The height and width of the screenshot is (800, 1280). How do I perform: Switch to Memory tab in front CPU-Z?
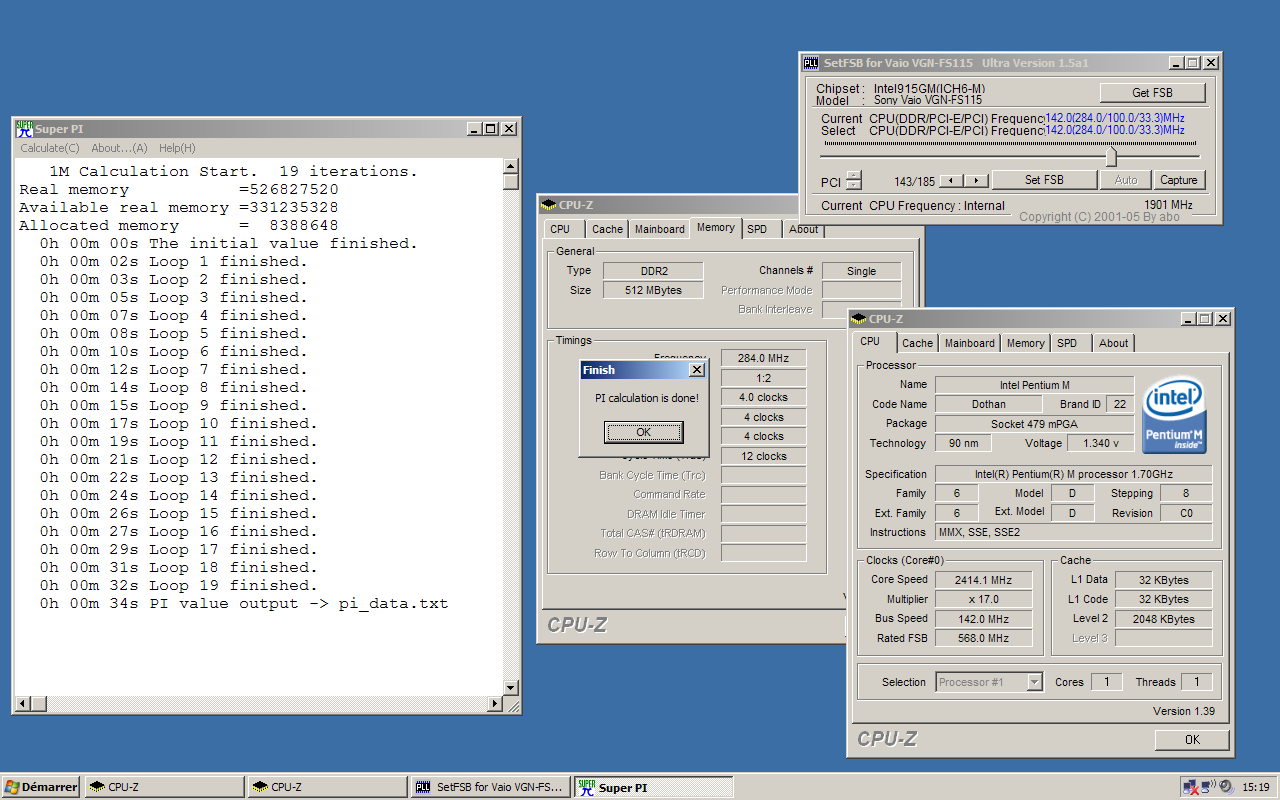click(1026, 343)
